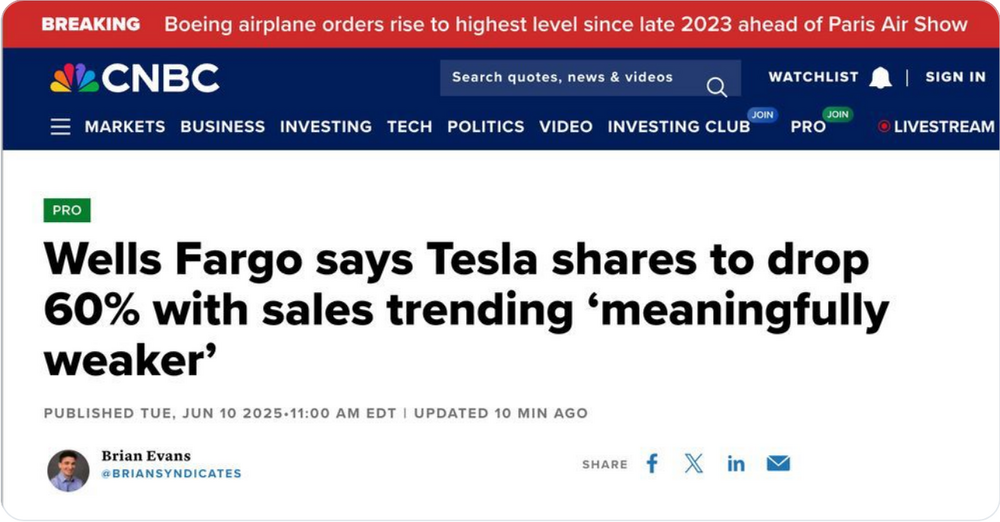Screen dimensions: 1000x522
Task: Click the green PRO badge
Action: pos(67,210)
